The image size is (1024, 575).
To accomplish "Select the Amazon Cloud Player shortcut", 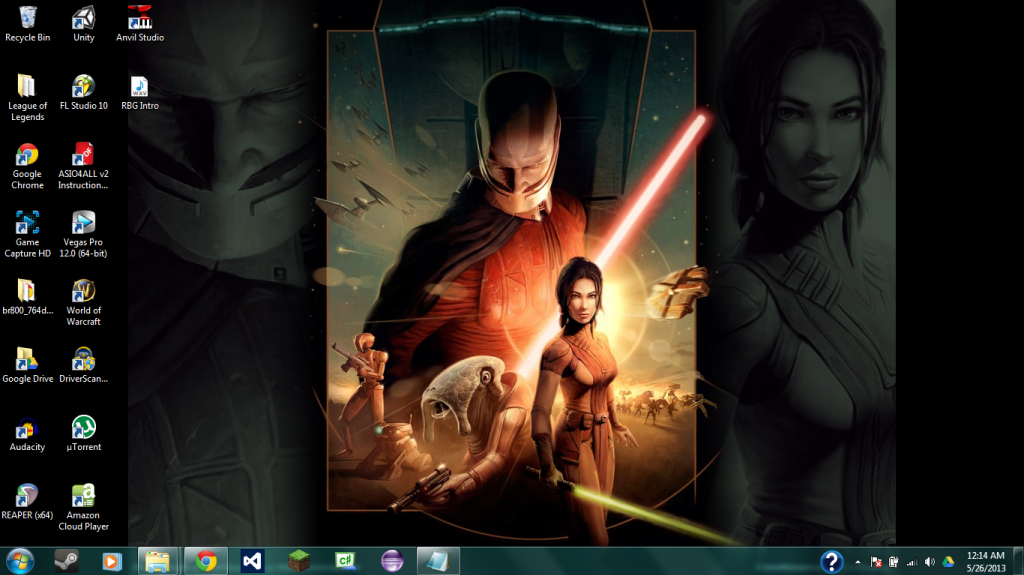I will (x=84, y=508).
